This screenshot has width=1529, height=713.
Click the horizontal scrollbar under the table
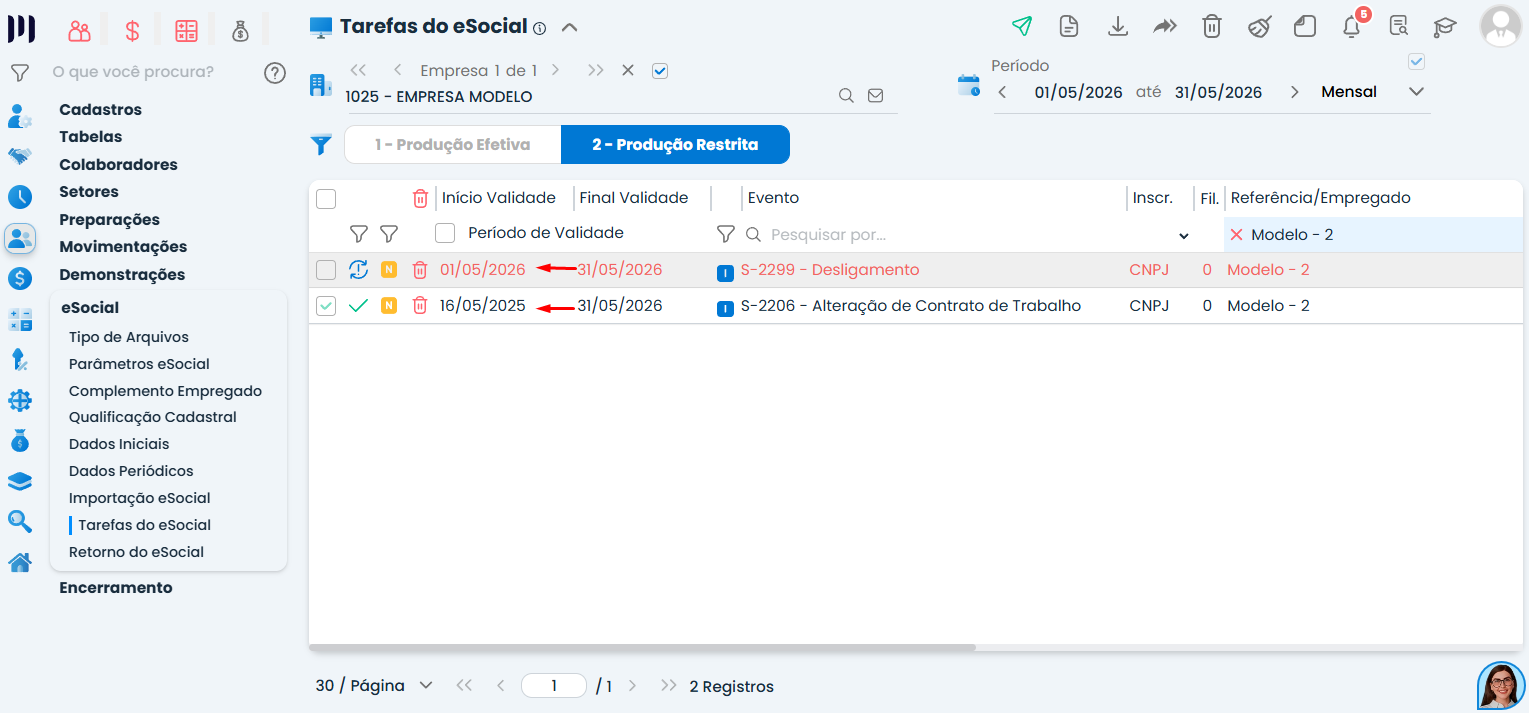pos(642,648)
